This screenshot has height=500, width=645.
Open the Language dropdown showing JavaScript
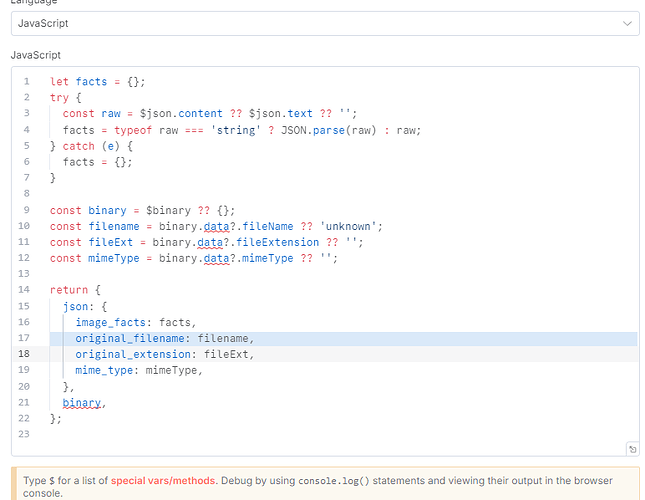[325, 23]
